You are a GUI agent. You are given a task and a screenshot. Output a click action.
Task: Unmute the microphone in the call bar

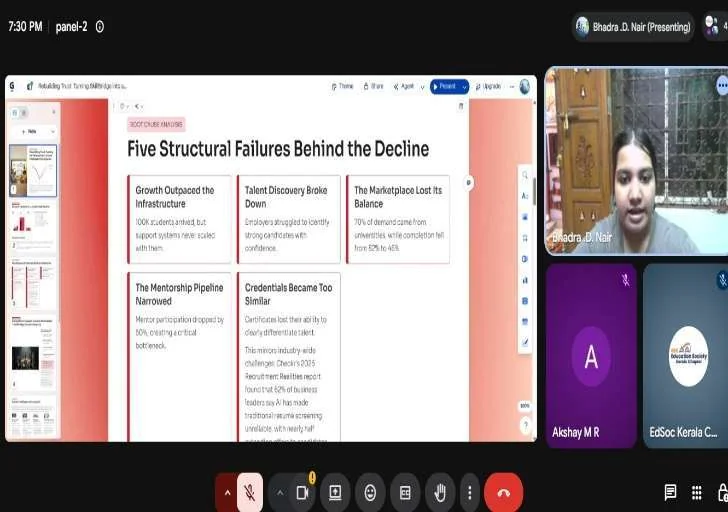[249, 493]
